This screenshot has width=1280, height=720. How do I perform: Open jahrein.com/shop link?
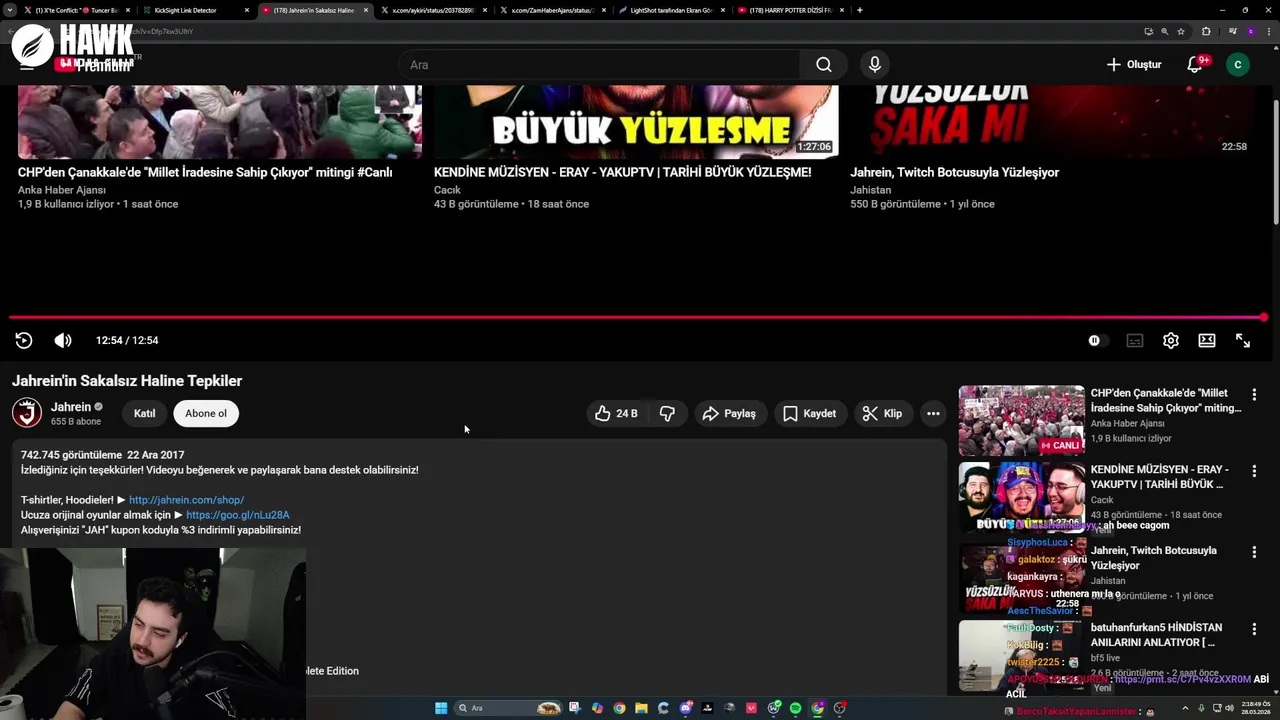coord(186,500)
